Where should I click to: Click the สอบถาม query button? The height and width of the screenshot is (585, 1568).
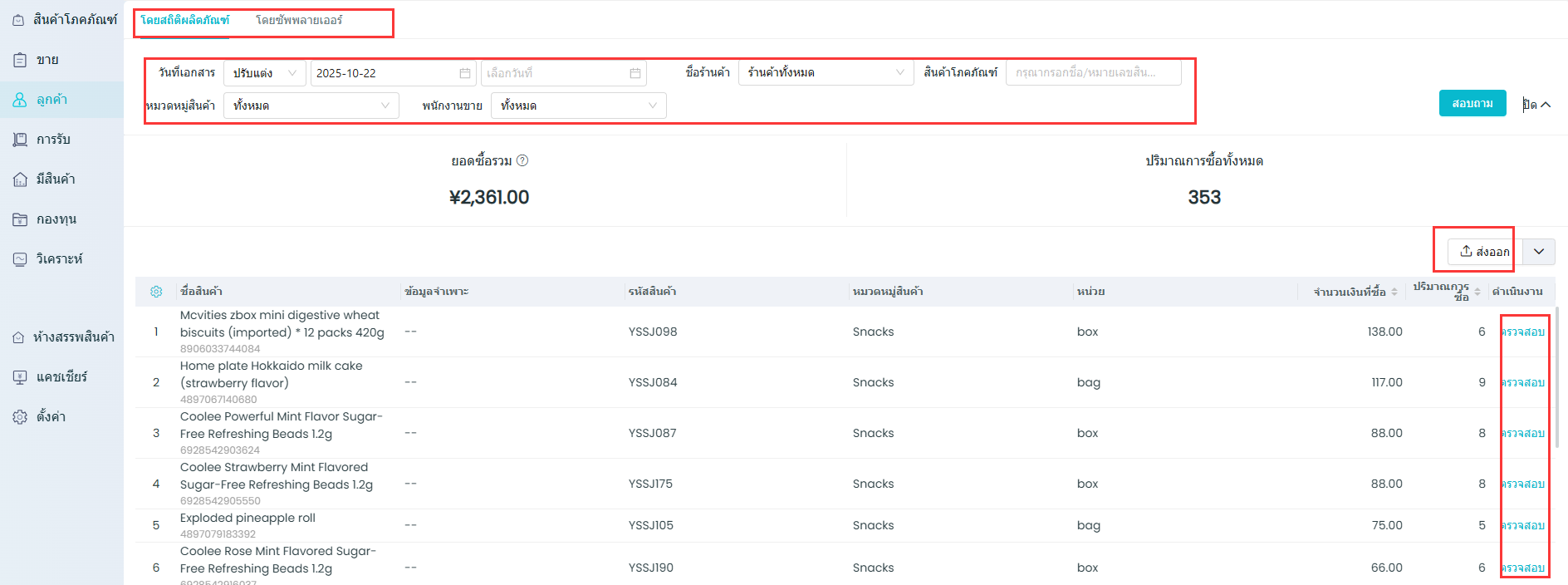pos(1472,104)
